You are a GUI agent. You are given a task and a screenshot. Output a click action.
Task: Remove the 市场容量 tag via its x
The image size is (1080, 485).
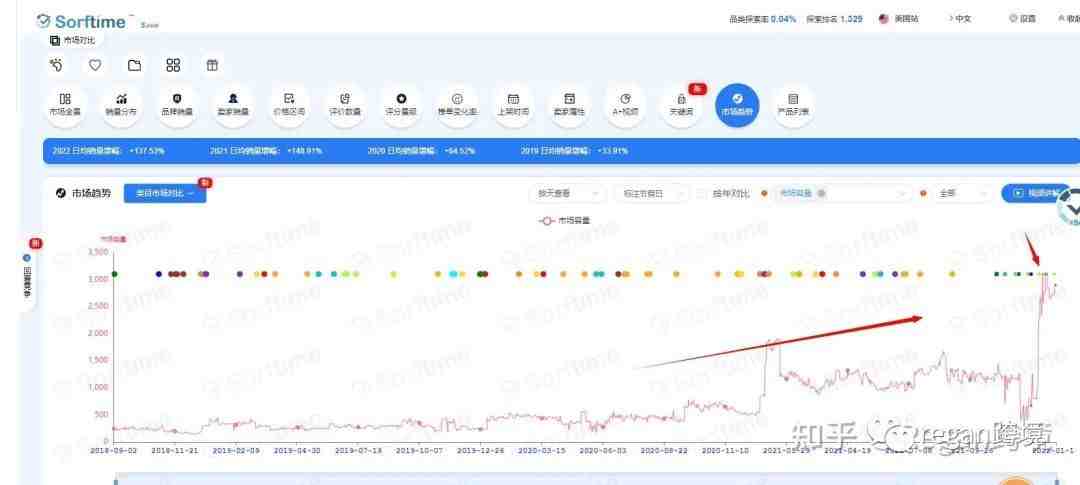pyautogui.click(x=821, y=194)
